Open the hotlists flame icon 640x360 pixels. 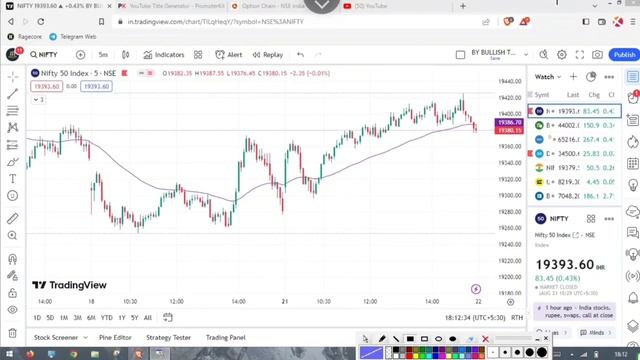click(633, 142)
